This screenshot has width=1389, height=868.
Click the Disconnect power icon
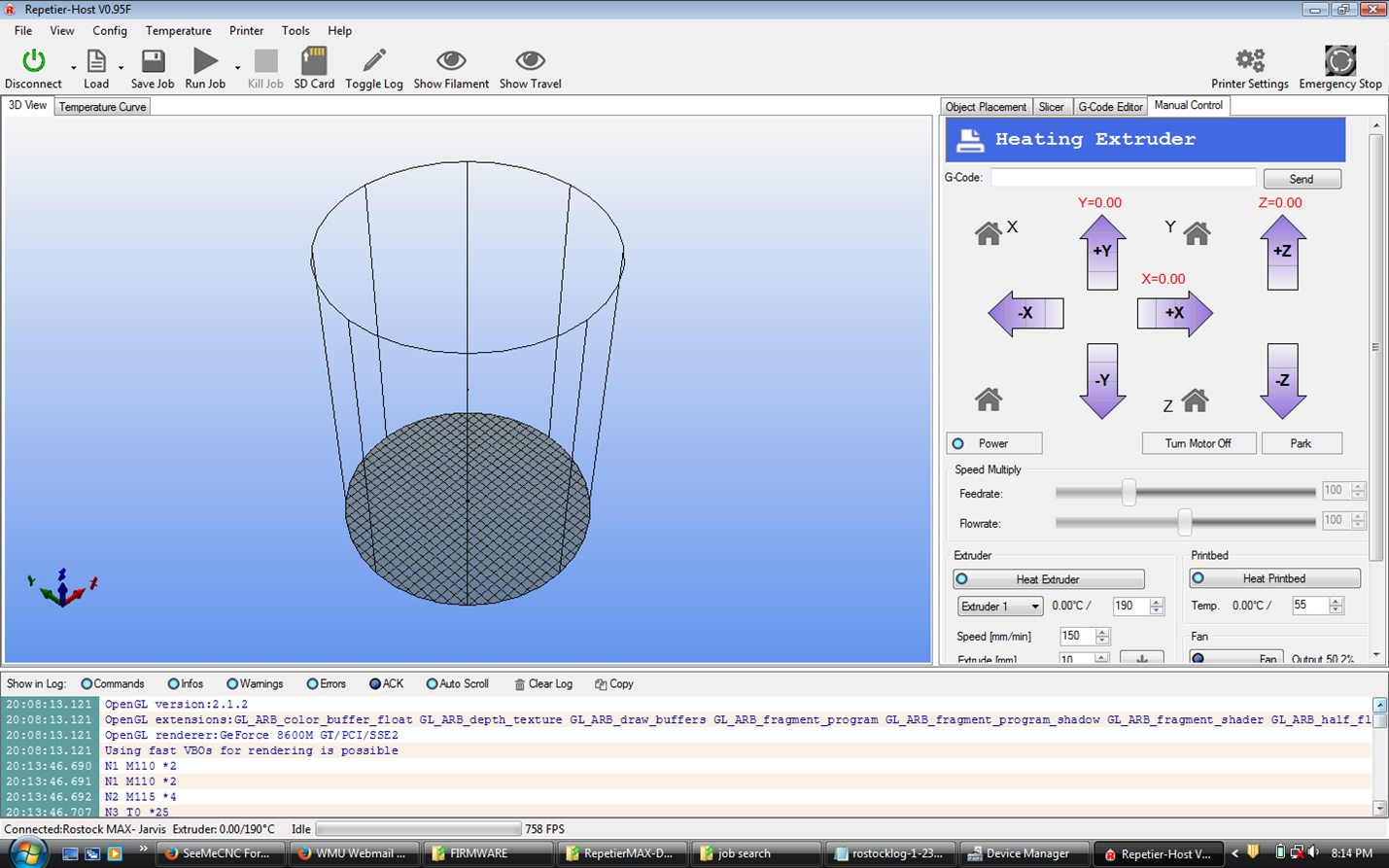(33, 62)
